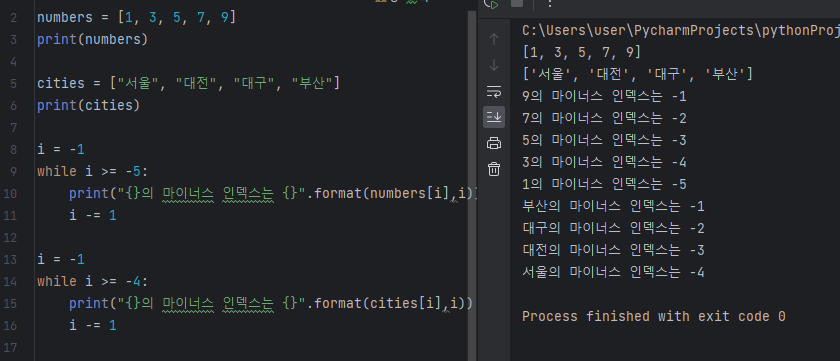Viewport: 840px width, 361px height.
Task: Click output '부산의 마이너스 인덱스는 -1'
Action: (613, 206)
